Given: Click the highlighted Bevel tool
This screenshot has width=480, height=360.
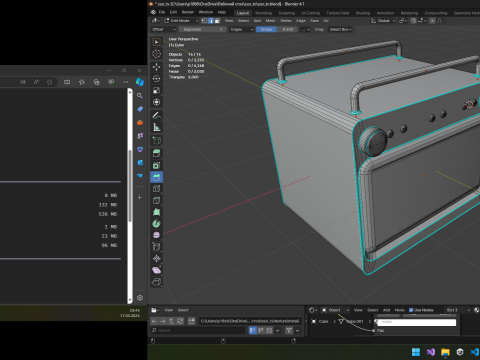Looking at the screenshot, I should click(x=156, y=177).
